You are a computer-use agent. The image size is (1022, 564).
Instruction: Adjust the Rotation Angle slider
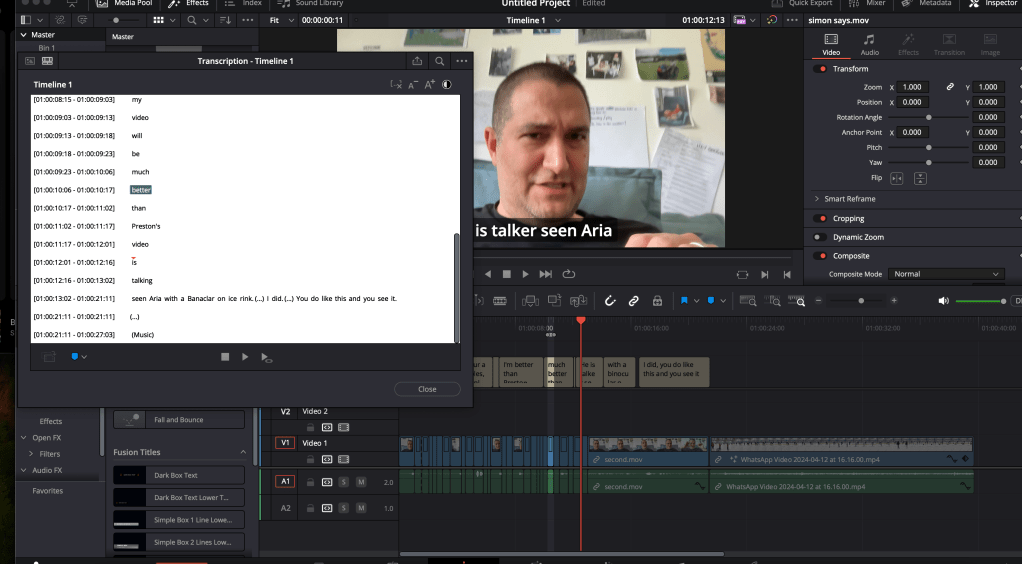tap(928, 117)
